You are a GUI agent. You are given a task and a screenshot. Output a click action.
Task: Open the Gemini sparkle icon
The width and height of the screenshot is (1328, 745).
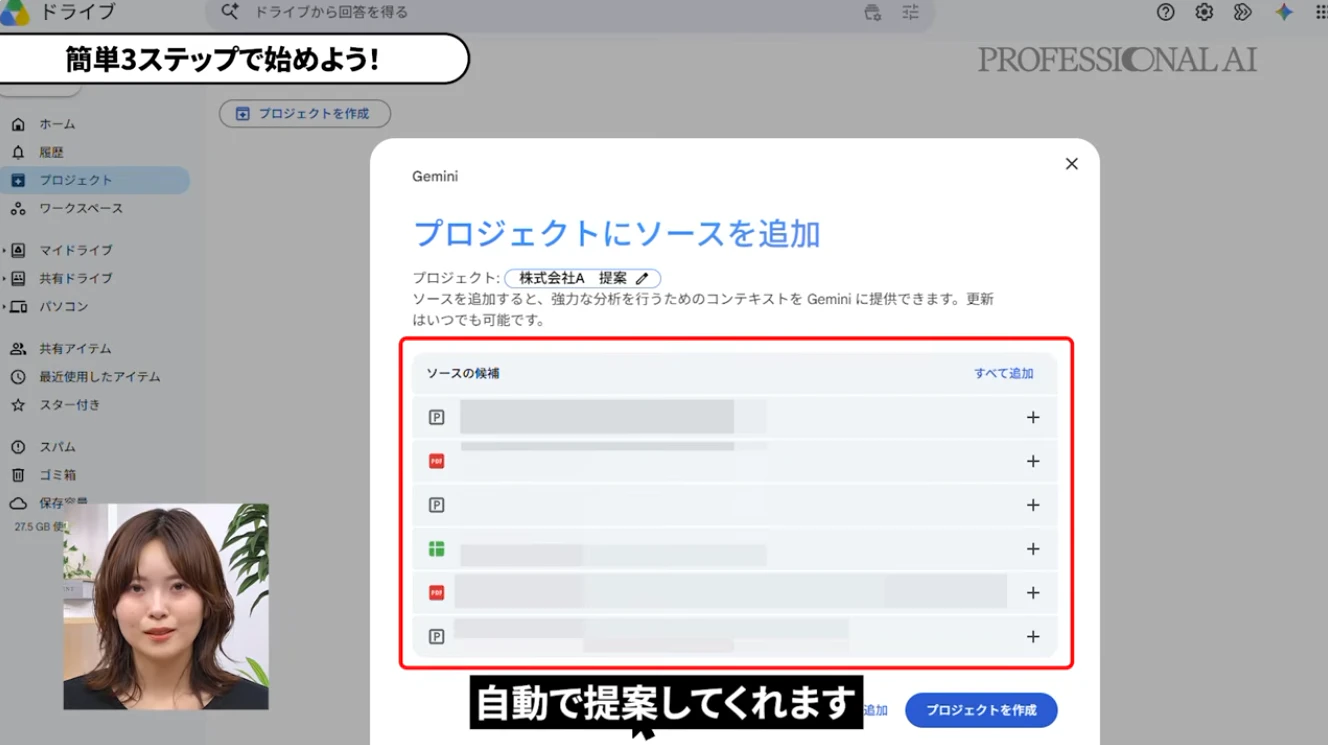coord(1284,12)
